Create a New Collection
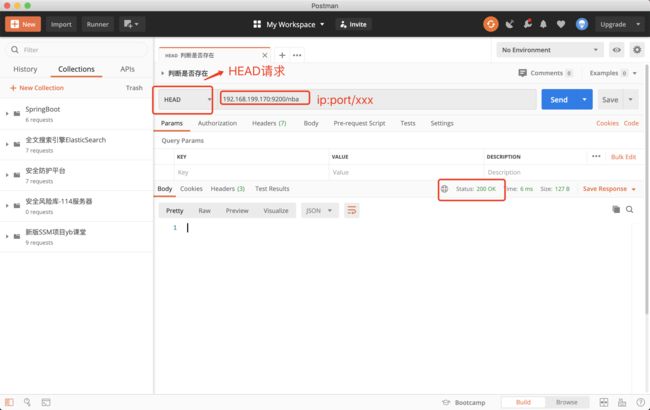Viewport: 650px width, 410px height. tap(37, 88)
